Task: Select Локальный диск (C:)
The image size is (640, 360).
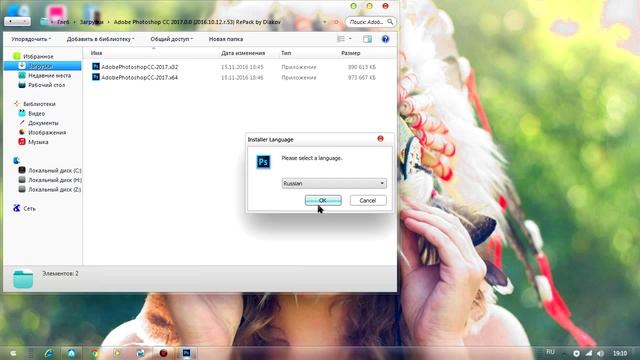Action: tap(54, 171)
